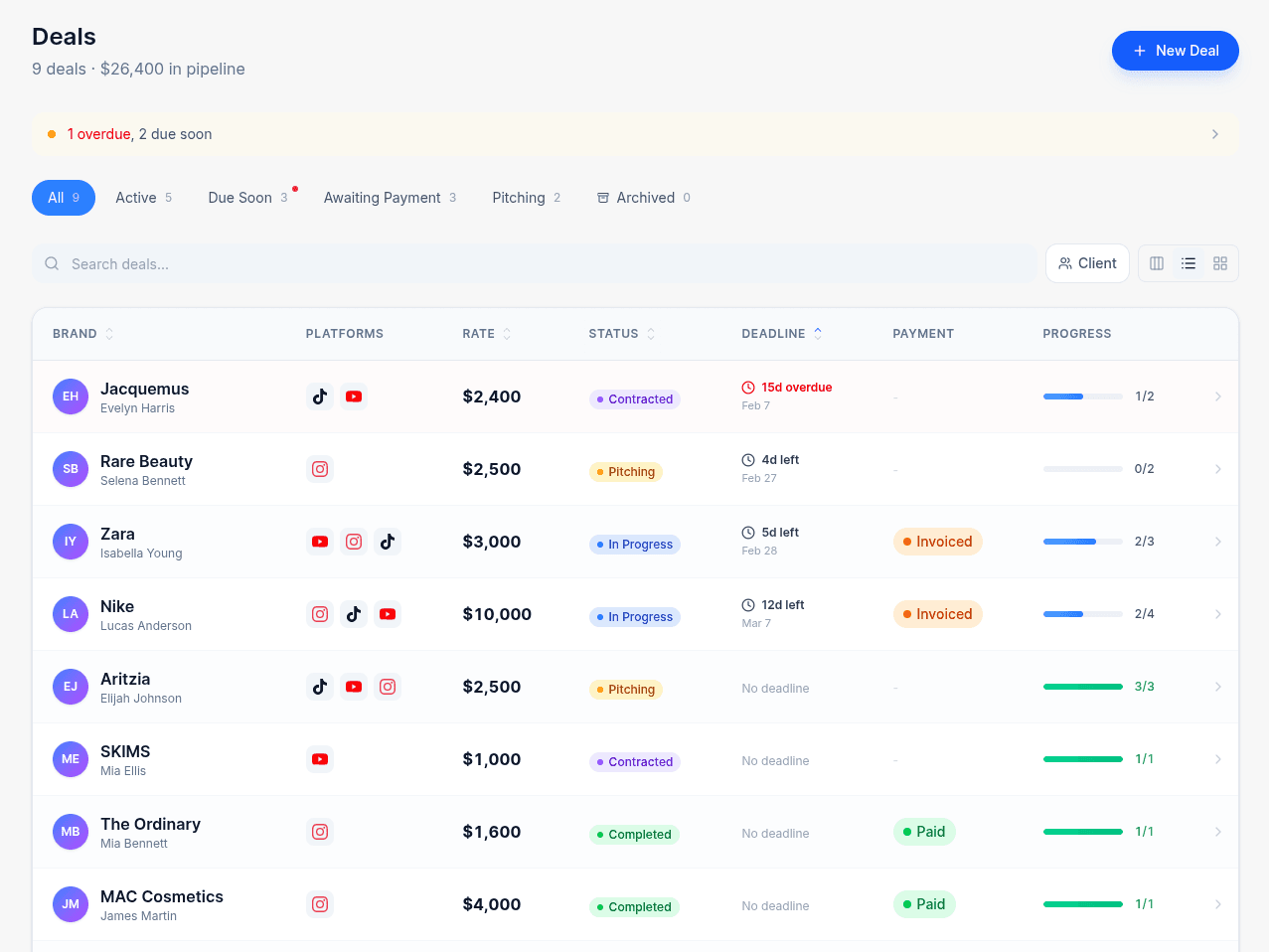1269x952 pixels.
Task: Click the TikTok platform icon on Jacquemus row
Action: pyautogui.click(x=320, y=396)
